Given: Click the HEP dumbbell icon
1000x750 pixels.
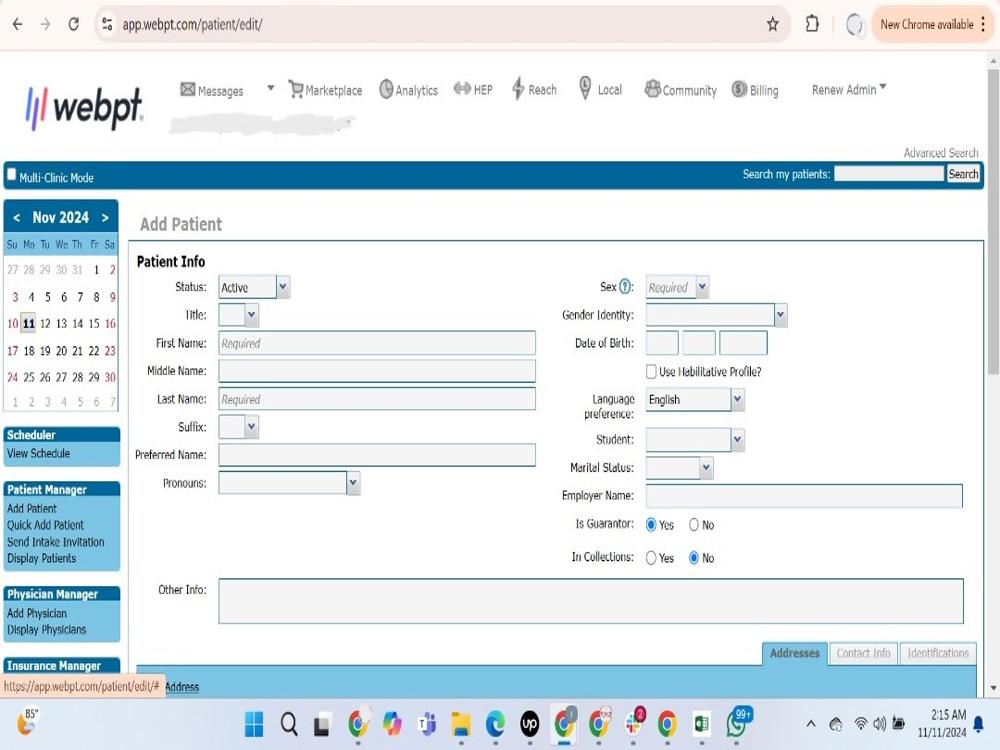Looking at the screenshot, I should (462, 89).
